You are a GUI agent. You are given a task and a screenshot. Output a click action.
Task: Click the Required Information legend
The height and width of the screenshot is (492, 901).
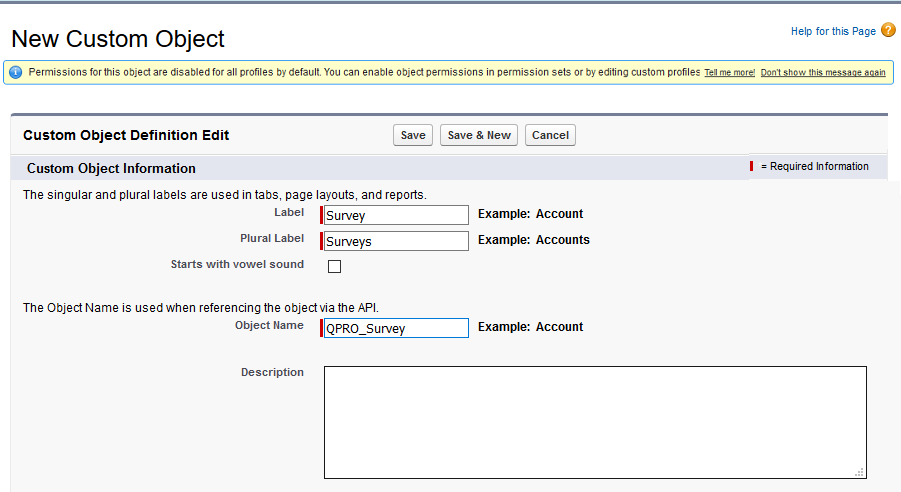pos(814,167)
